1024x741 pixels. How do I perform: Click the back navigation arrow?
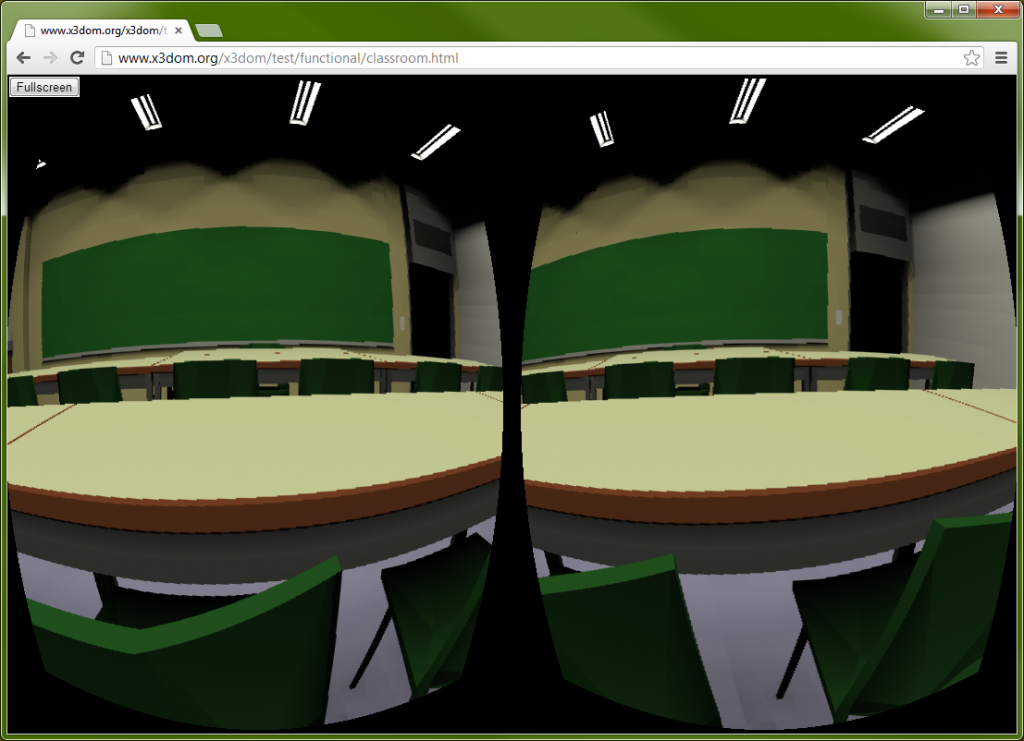tap(22, 57)
